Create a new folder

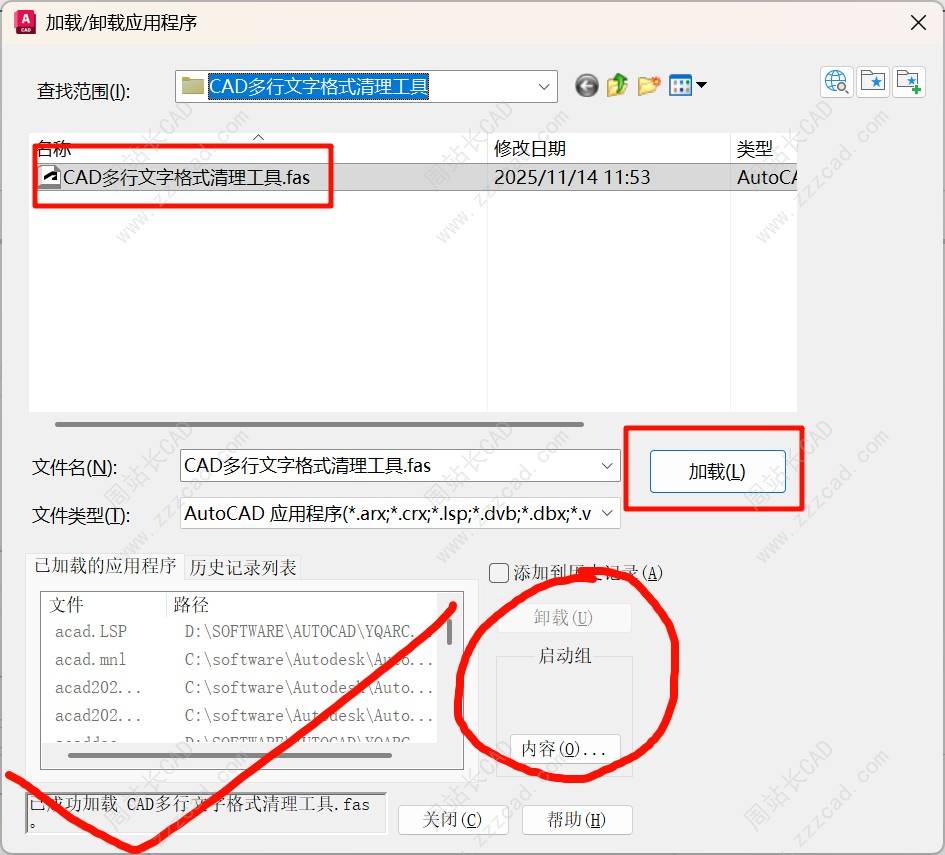pyautogui.click(x=649, y=86)
